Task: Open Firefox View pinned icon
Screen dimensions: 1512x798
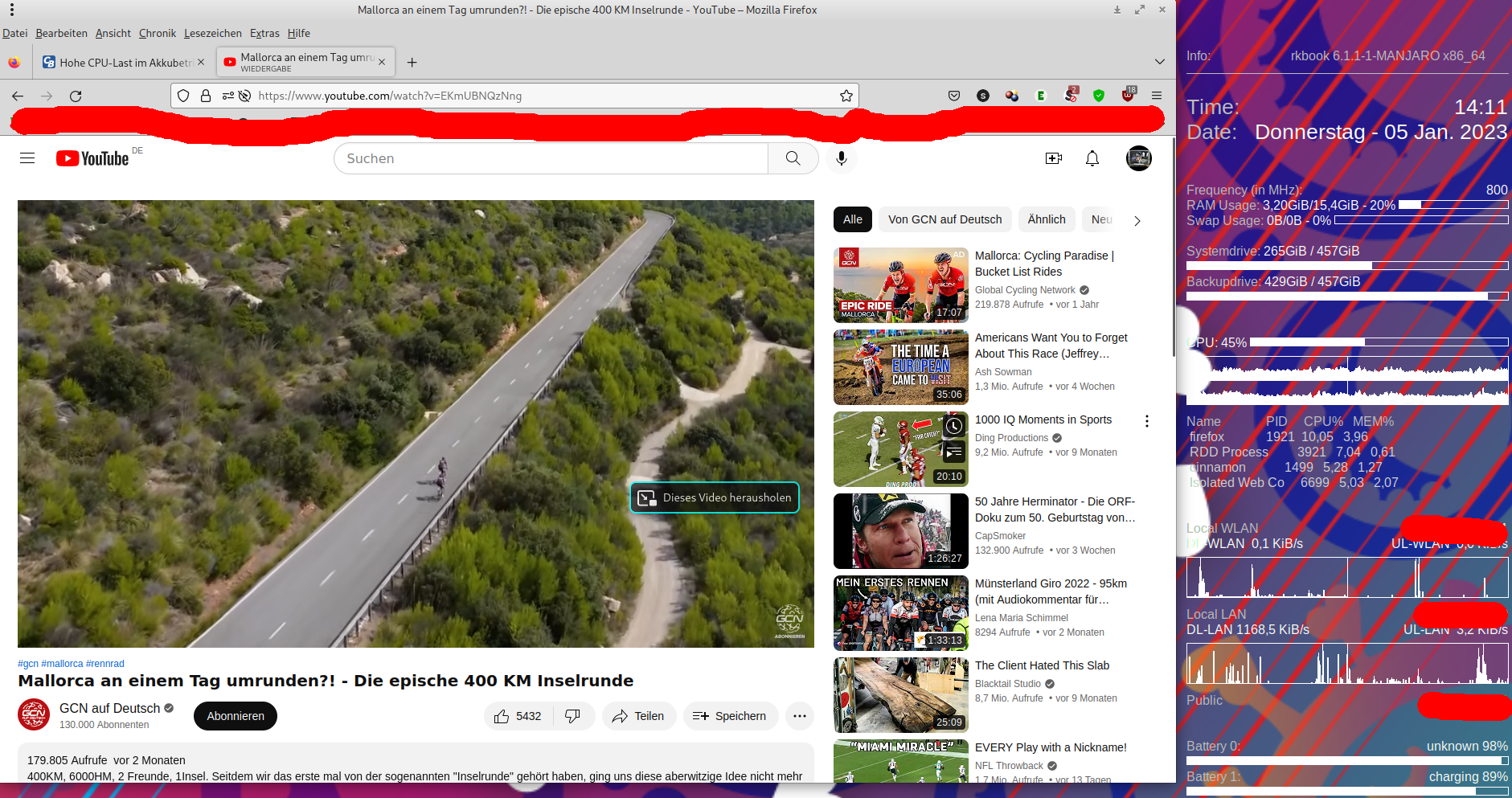Action: [x=14, y=62]
